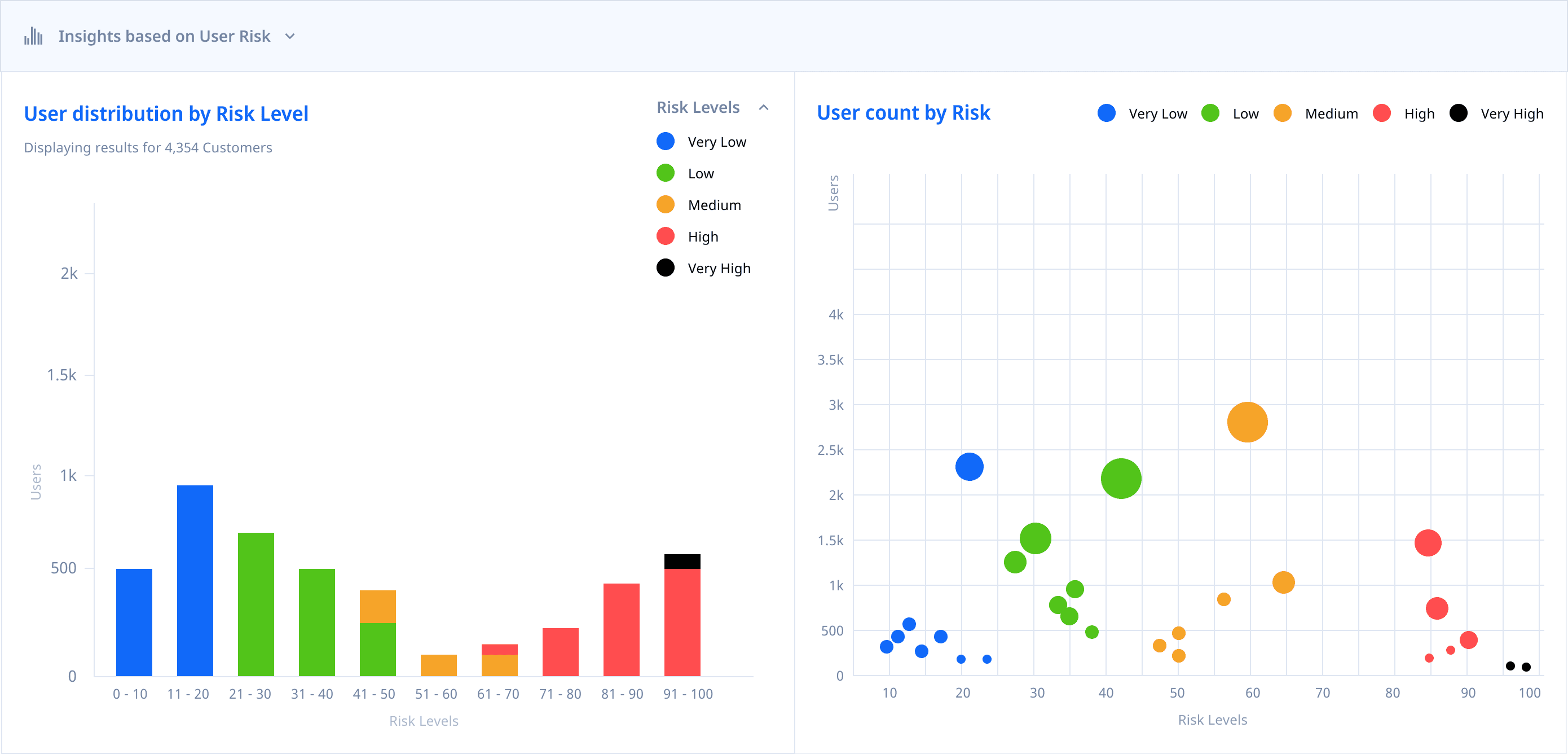1568x754 pixels.
Task: Click the orange Medium dot in bubble chart legend
Action: 1282,113
